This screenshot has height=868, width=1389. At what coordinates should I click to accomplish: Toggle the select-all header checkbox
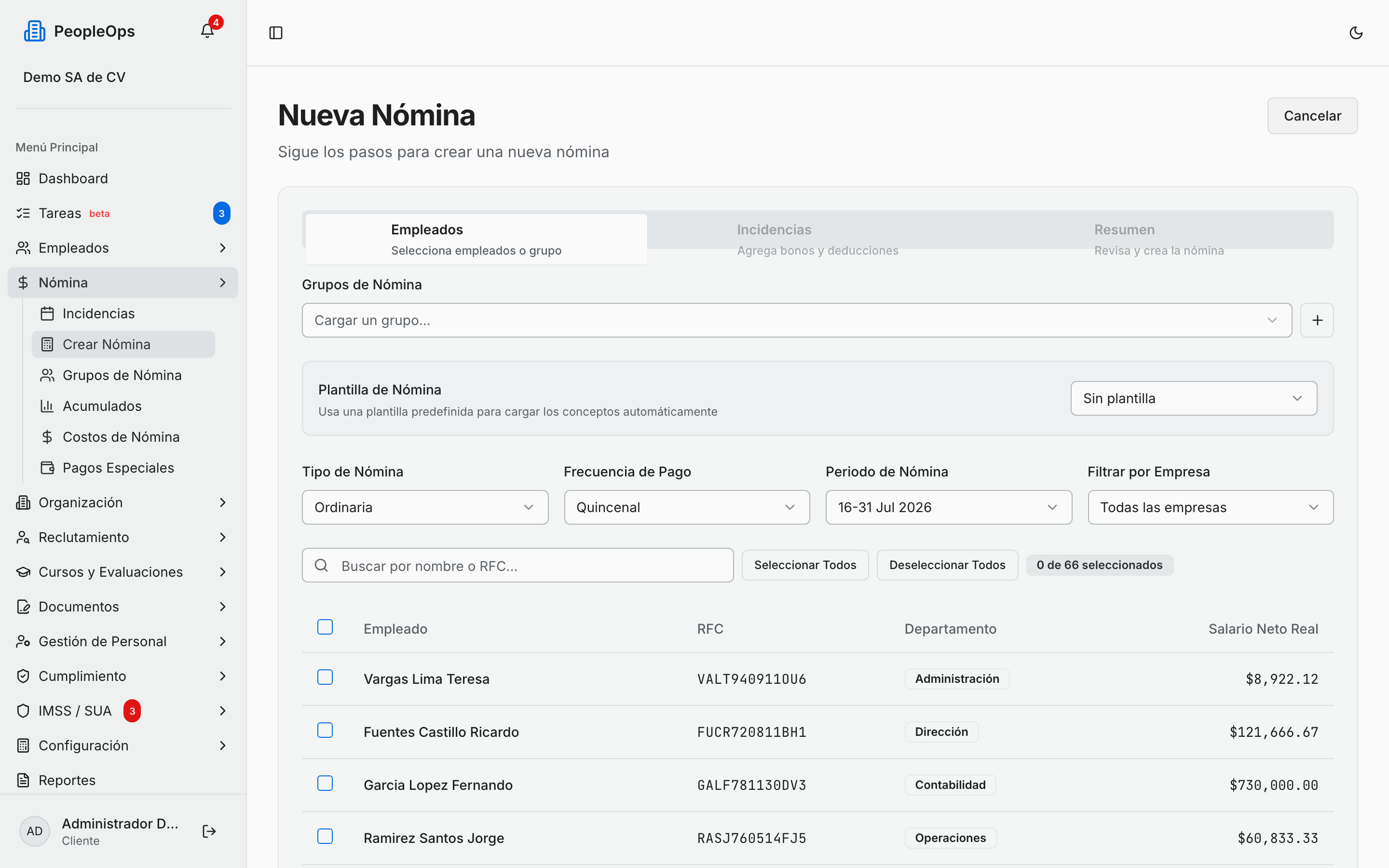click(x=325, y=627)
